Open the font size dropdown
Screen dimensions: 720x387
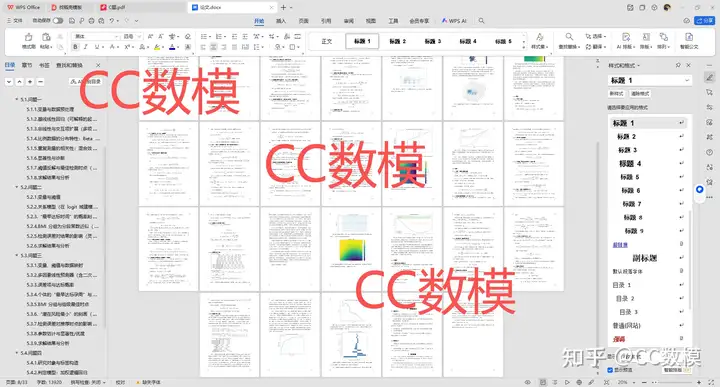point(139,36)
